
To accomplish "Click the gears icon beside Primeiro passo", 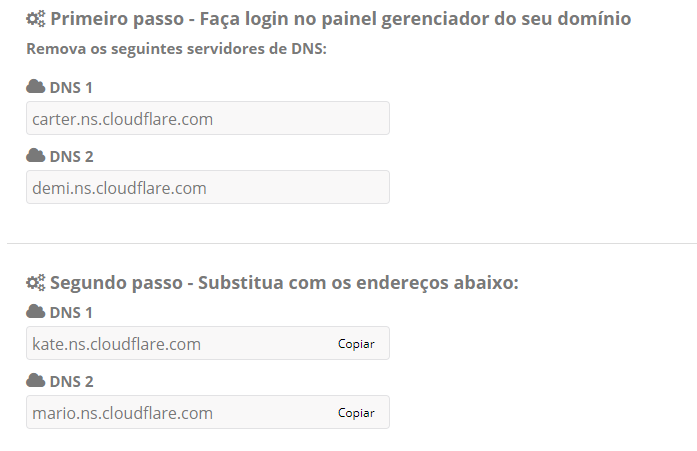I will pos(36,19).
